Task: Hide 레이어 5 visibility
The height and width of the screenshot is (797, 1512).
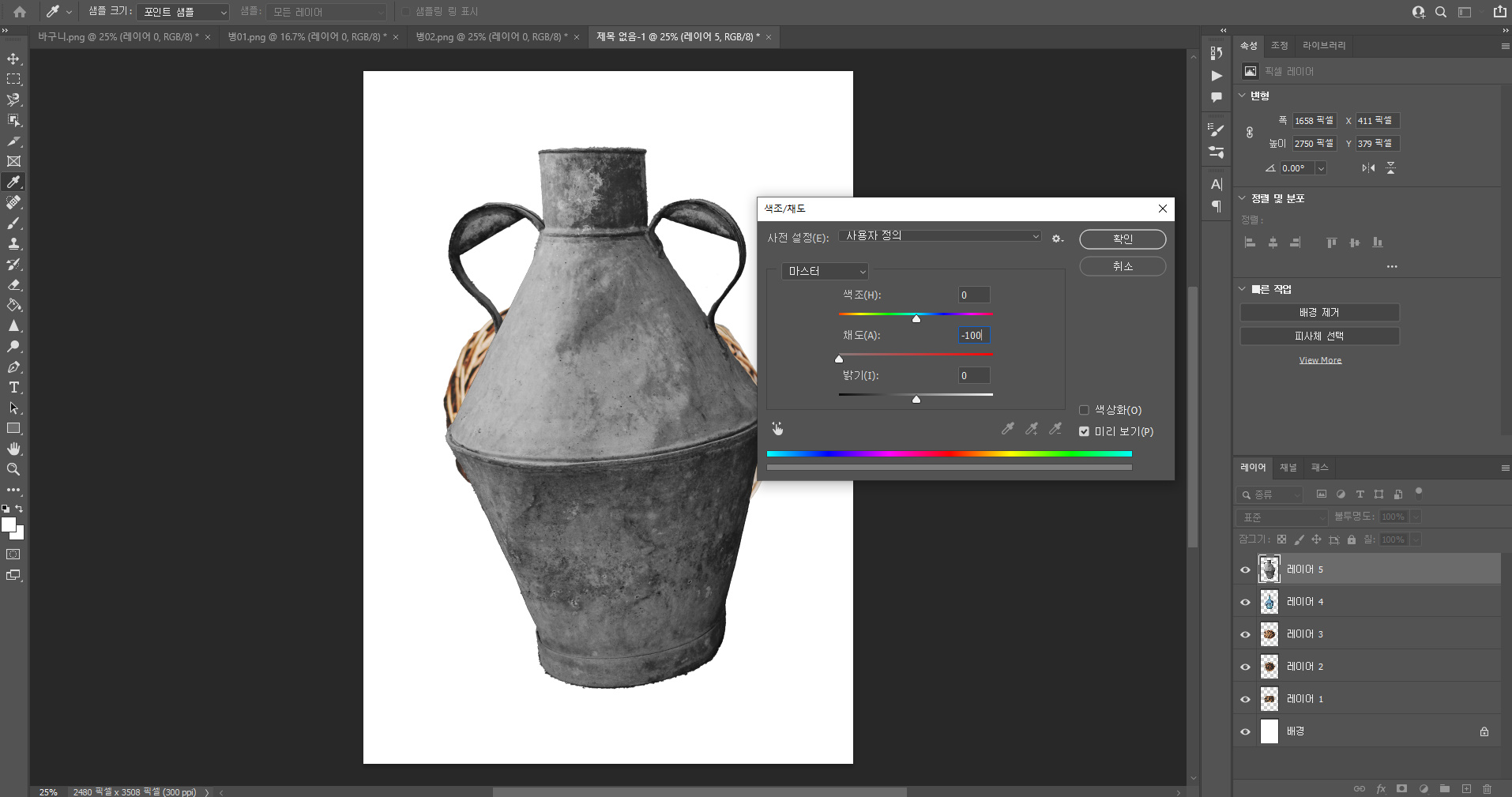Action: click(x=1246, y=570)
